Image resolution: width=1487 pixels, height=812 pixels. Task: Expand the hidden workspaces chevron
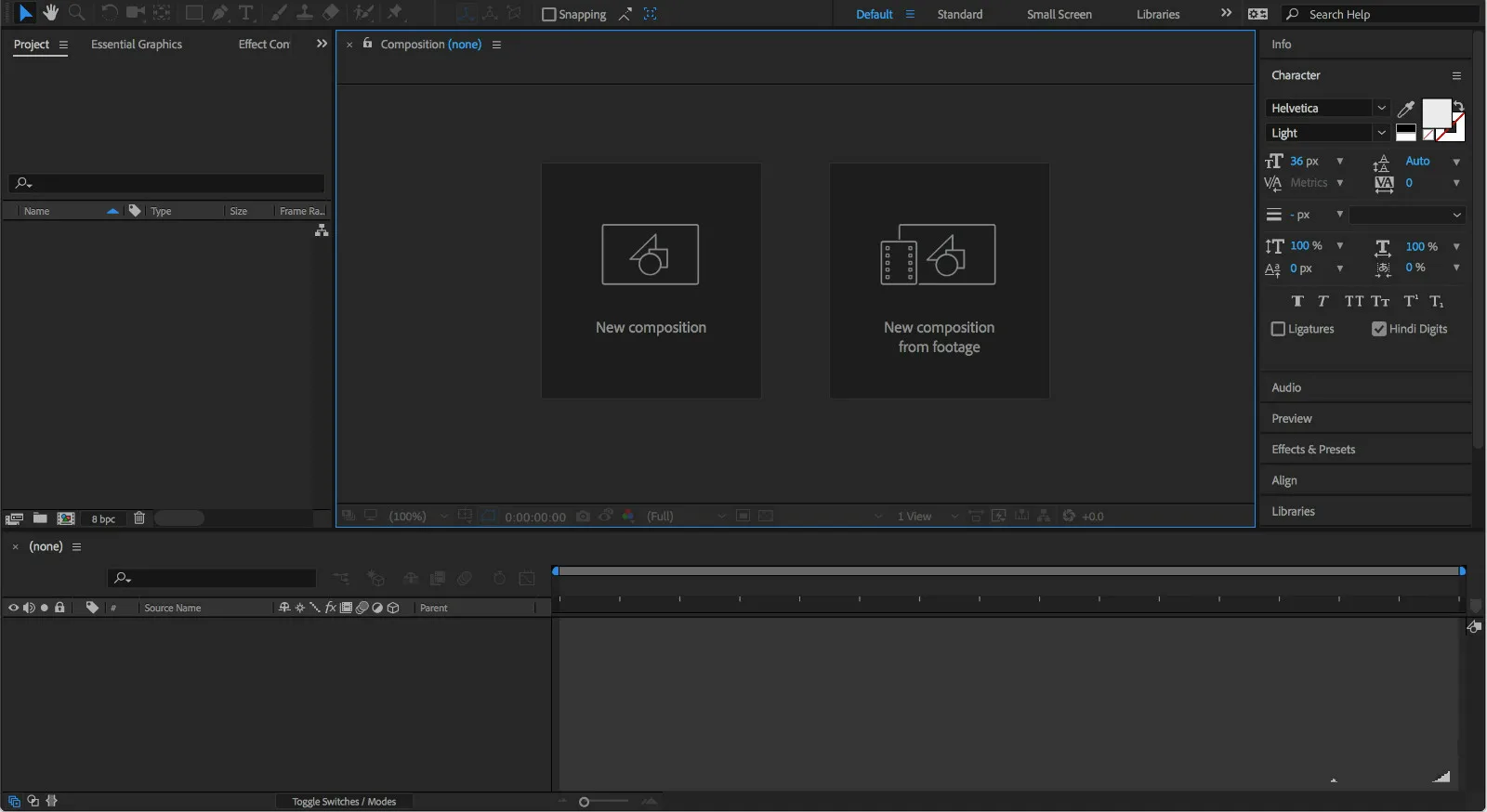pyautogui.click(x=1226, y=13)
